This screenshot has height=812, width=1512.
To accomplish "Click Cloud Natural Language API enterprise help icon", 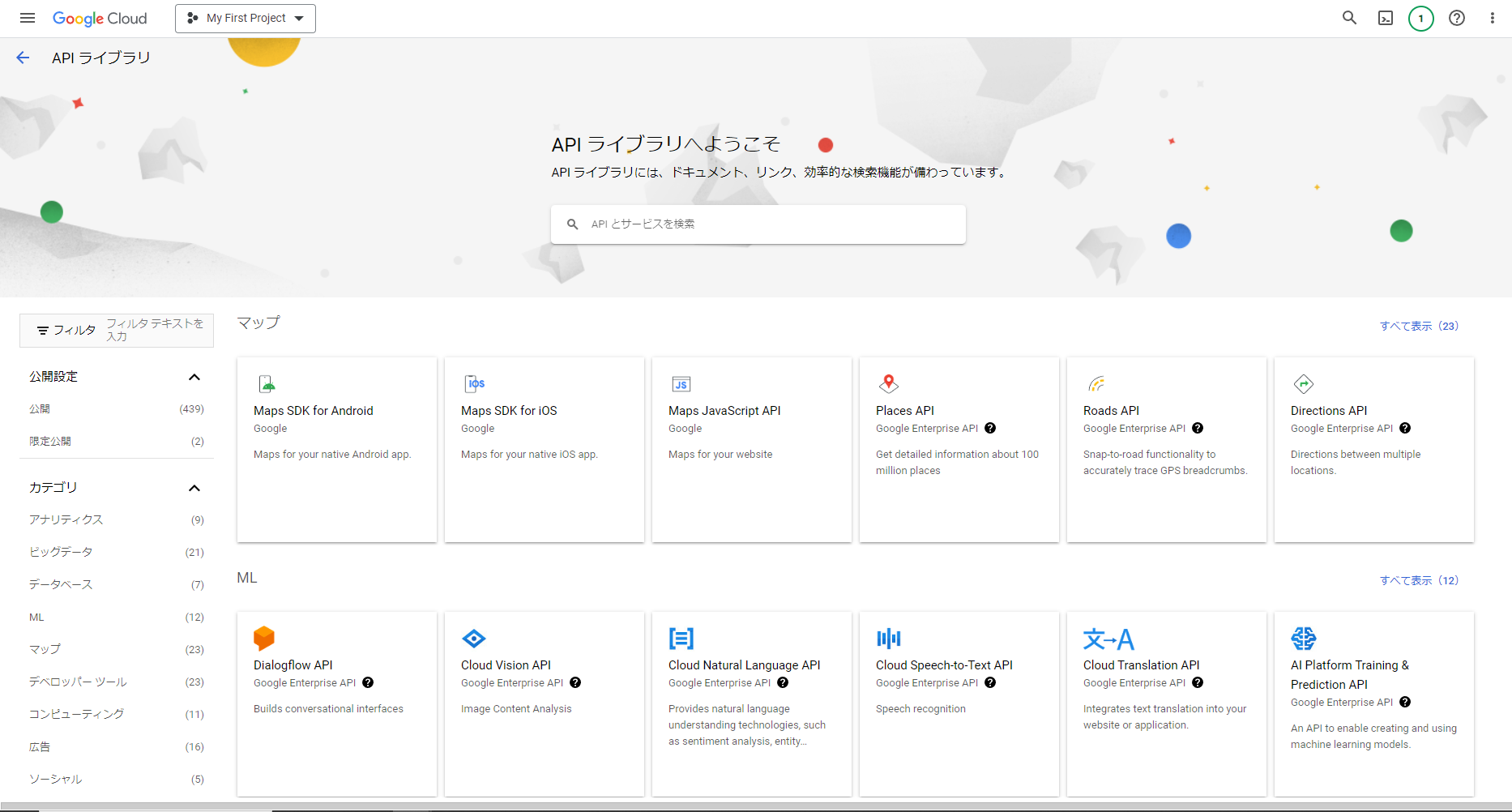I will point(783,682).
